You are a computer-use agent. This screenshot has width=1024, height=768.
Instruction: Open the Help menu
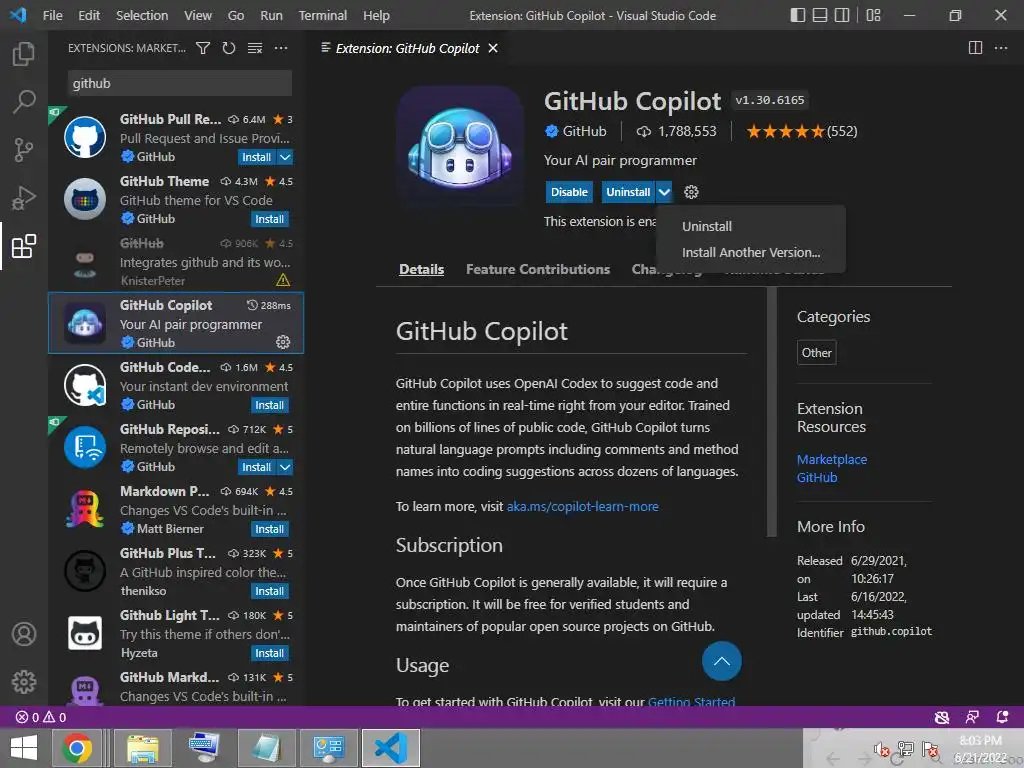click(376, 15)
